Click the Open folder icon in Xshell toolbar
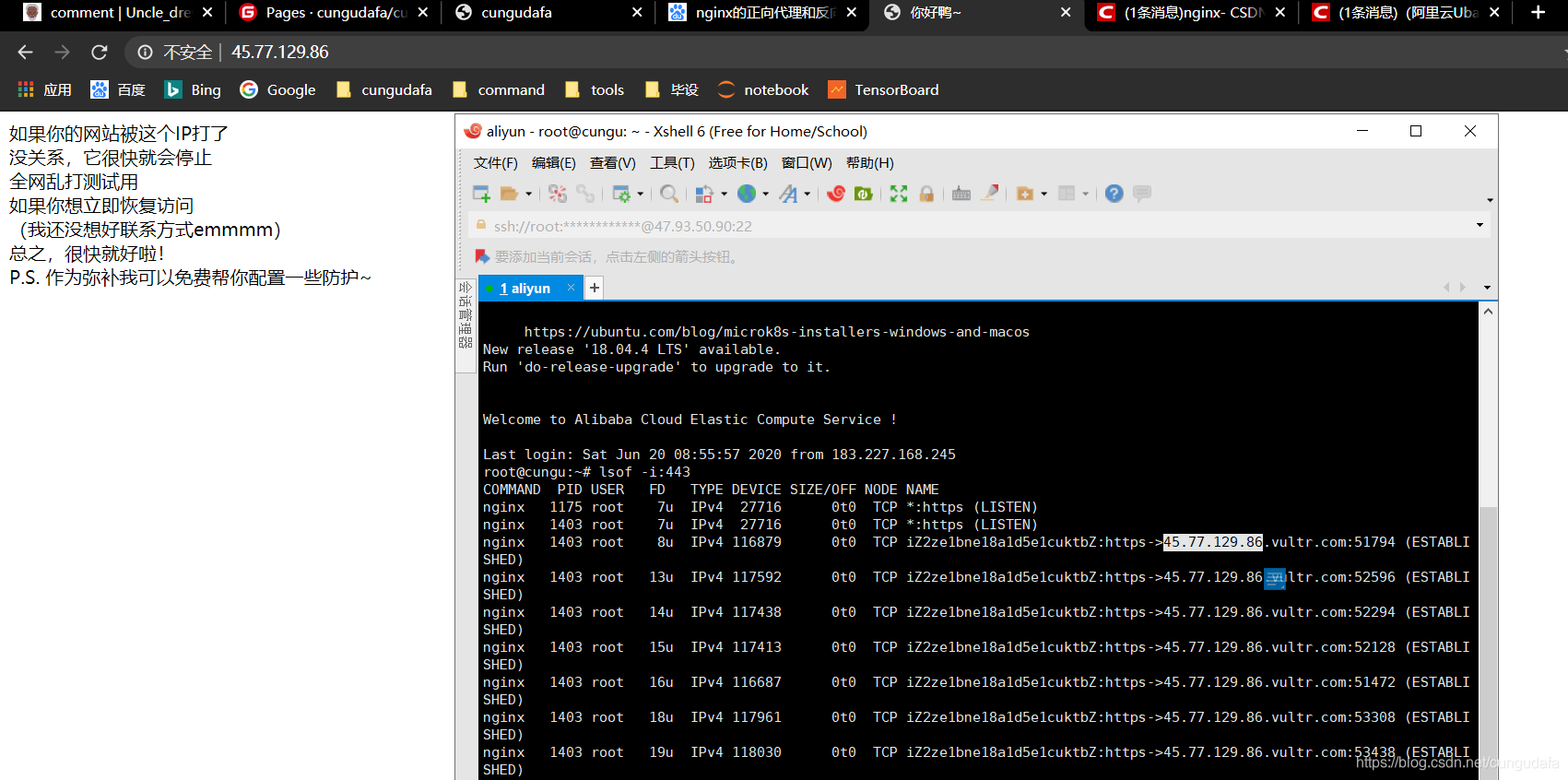This screenshot has width=1568, height=780. (x=509, y=194)
